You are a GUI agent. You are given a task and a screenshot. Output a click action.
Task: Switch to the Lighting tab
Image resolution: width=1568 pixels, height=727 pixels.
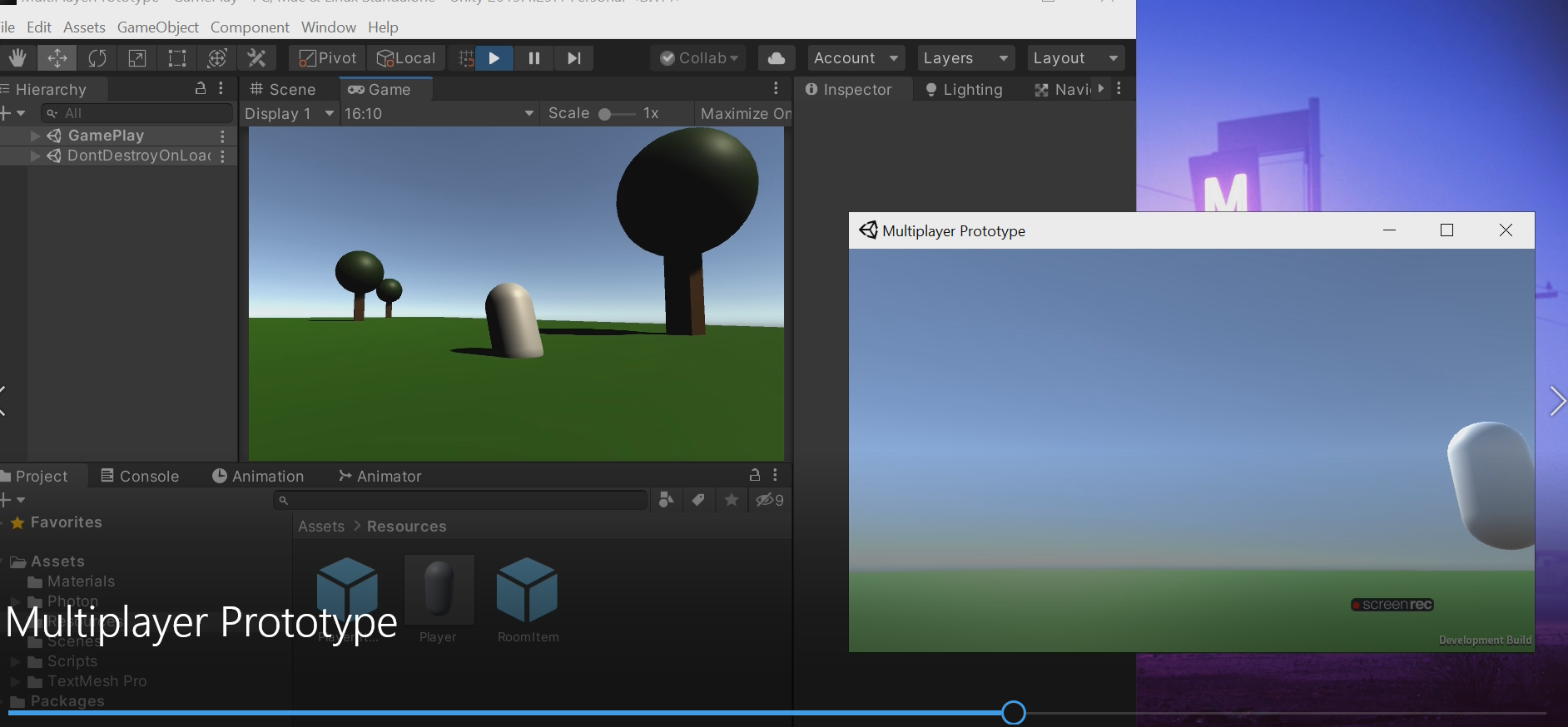964,90
